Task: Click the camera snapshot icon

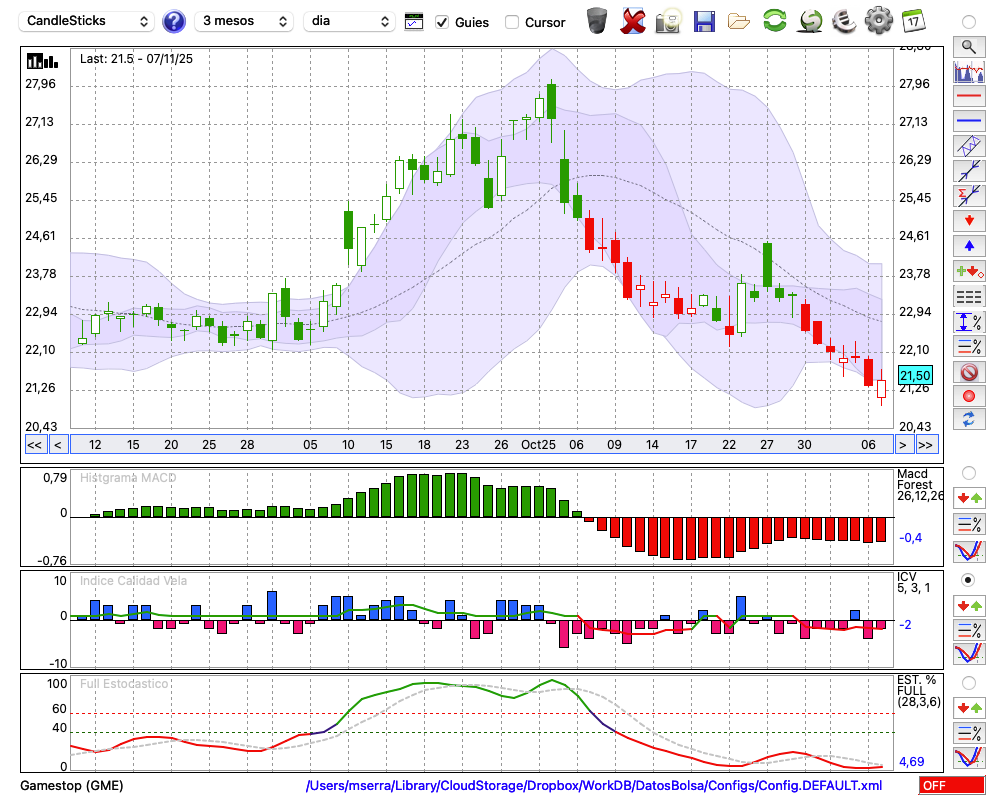Action: tap(669, 20)
